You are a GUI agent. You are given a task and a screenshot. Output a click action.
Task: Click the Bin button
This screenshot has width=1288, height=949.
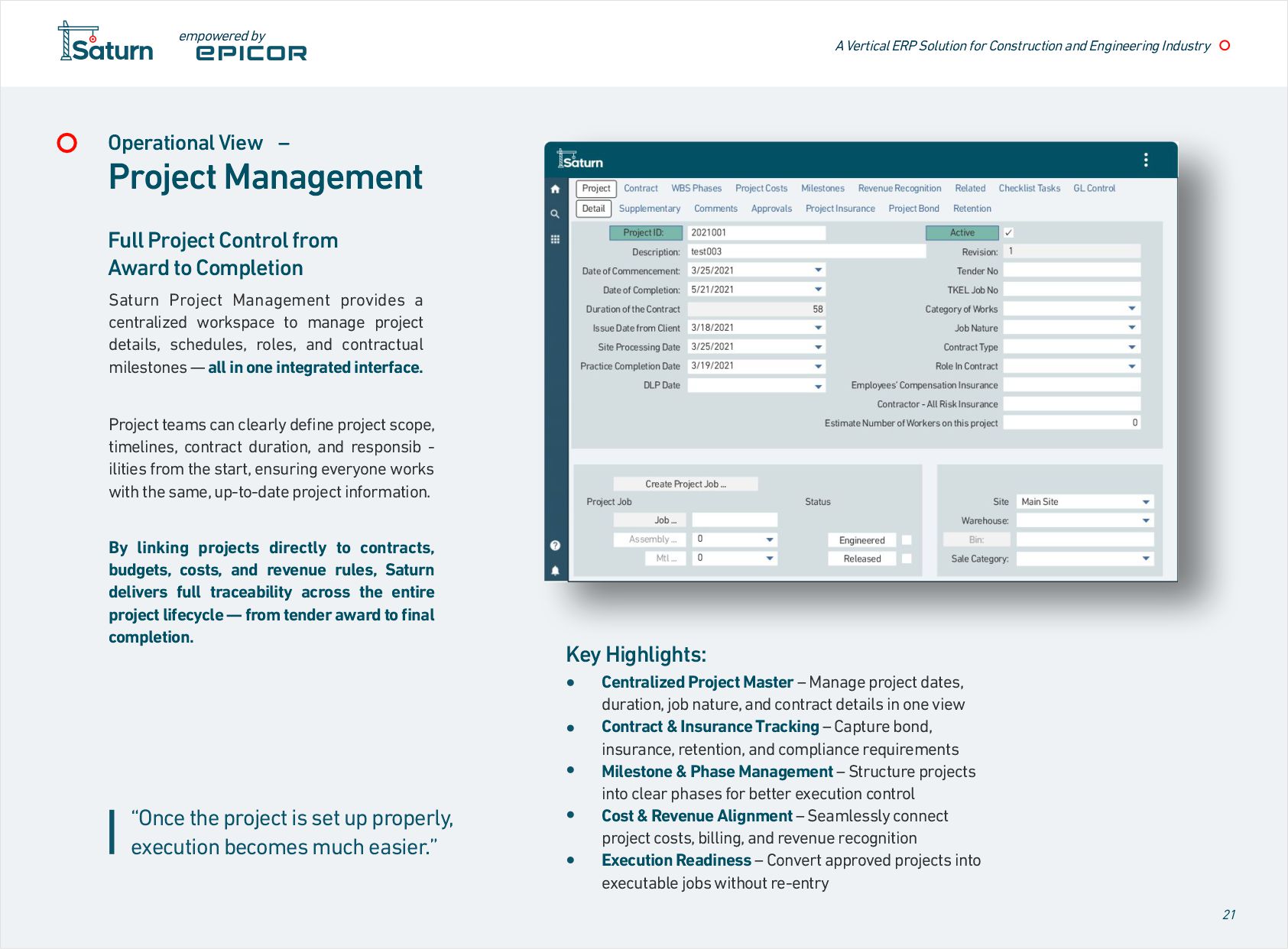coord(977,539)
